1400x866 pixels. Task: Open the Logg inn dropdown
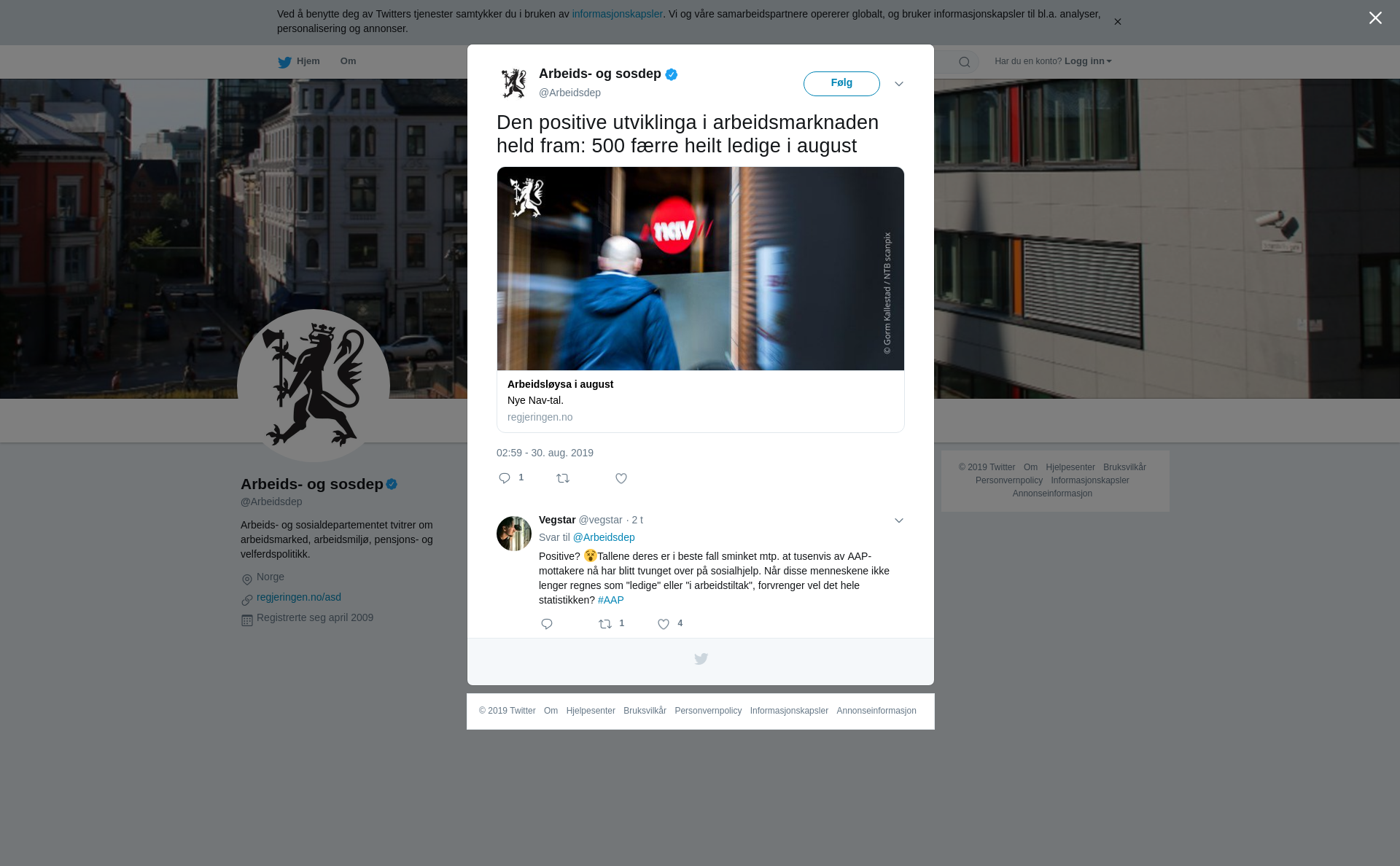(x=1087, y=61)
